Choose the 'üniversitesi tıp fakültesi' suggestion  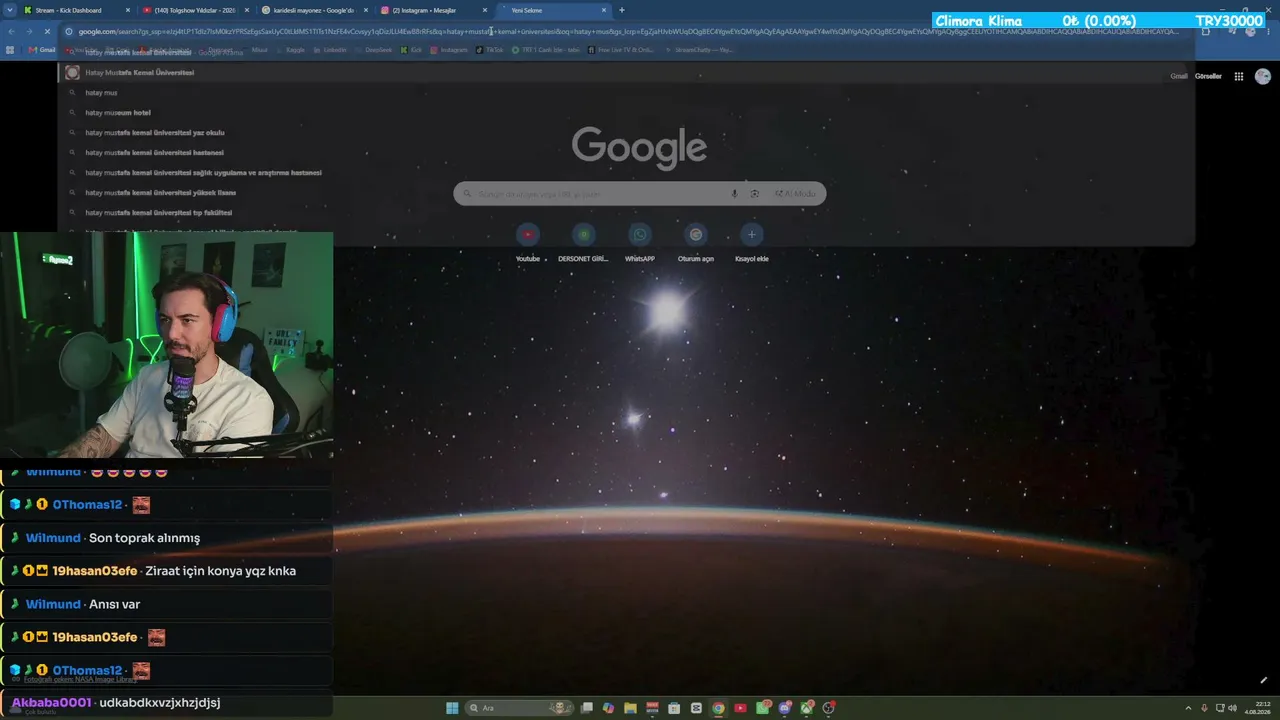[159, 213]
